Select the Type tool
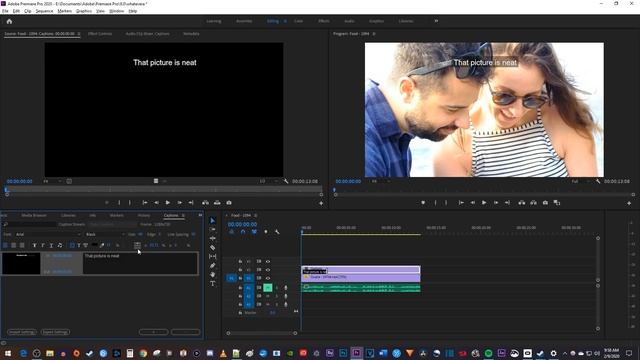Image resolution: width=640 pixels, height=360 pixels. coord(213,283)
